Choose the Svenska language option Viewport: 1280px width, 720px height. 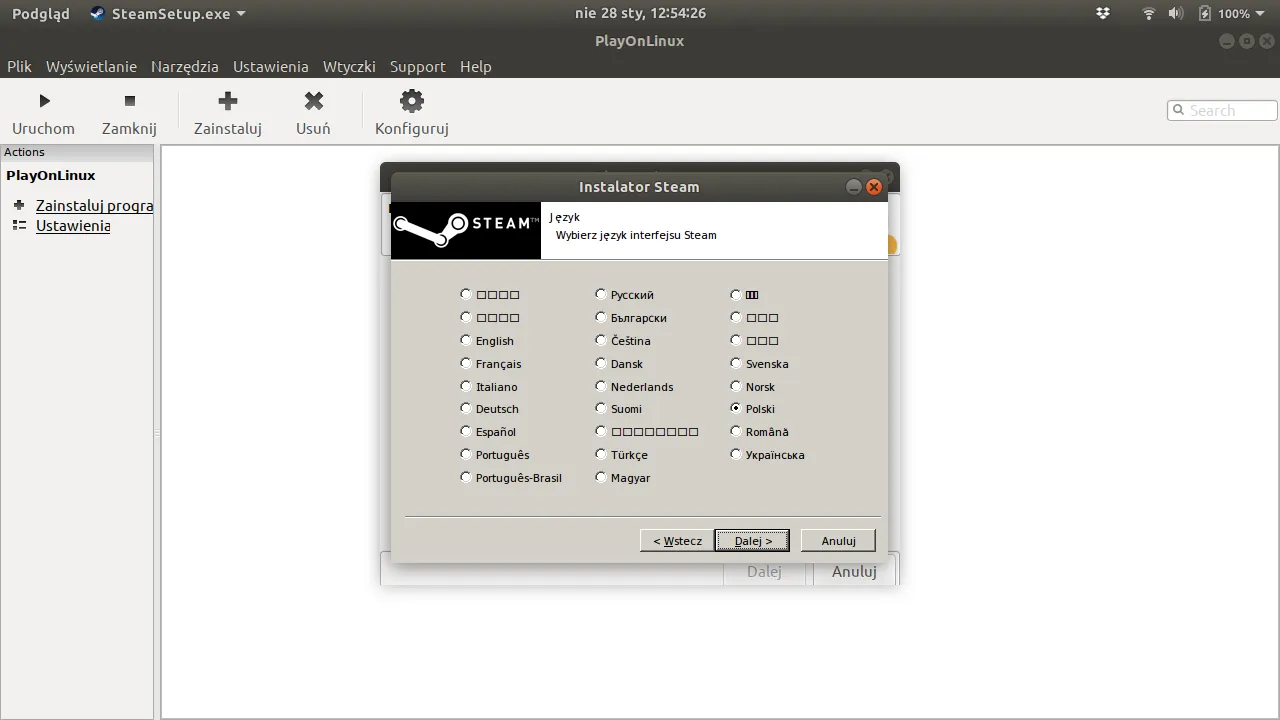736,363
